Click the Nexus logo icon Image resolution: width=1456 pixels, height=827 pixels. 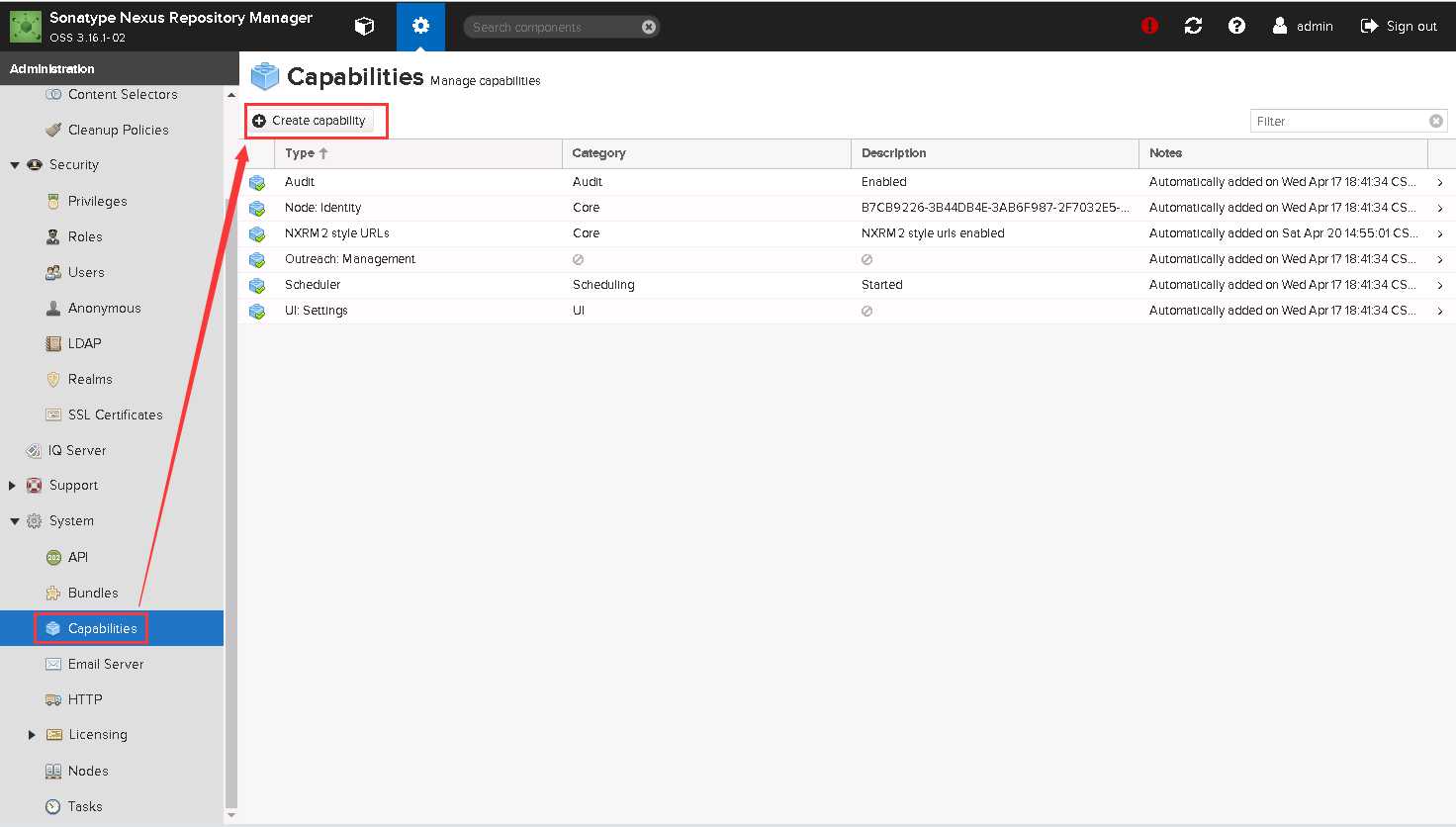(25, 27)
